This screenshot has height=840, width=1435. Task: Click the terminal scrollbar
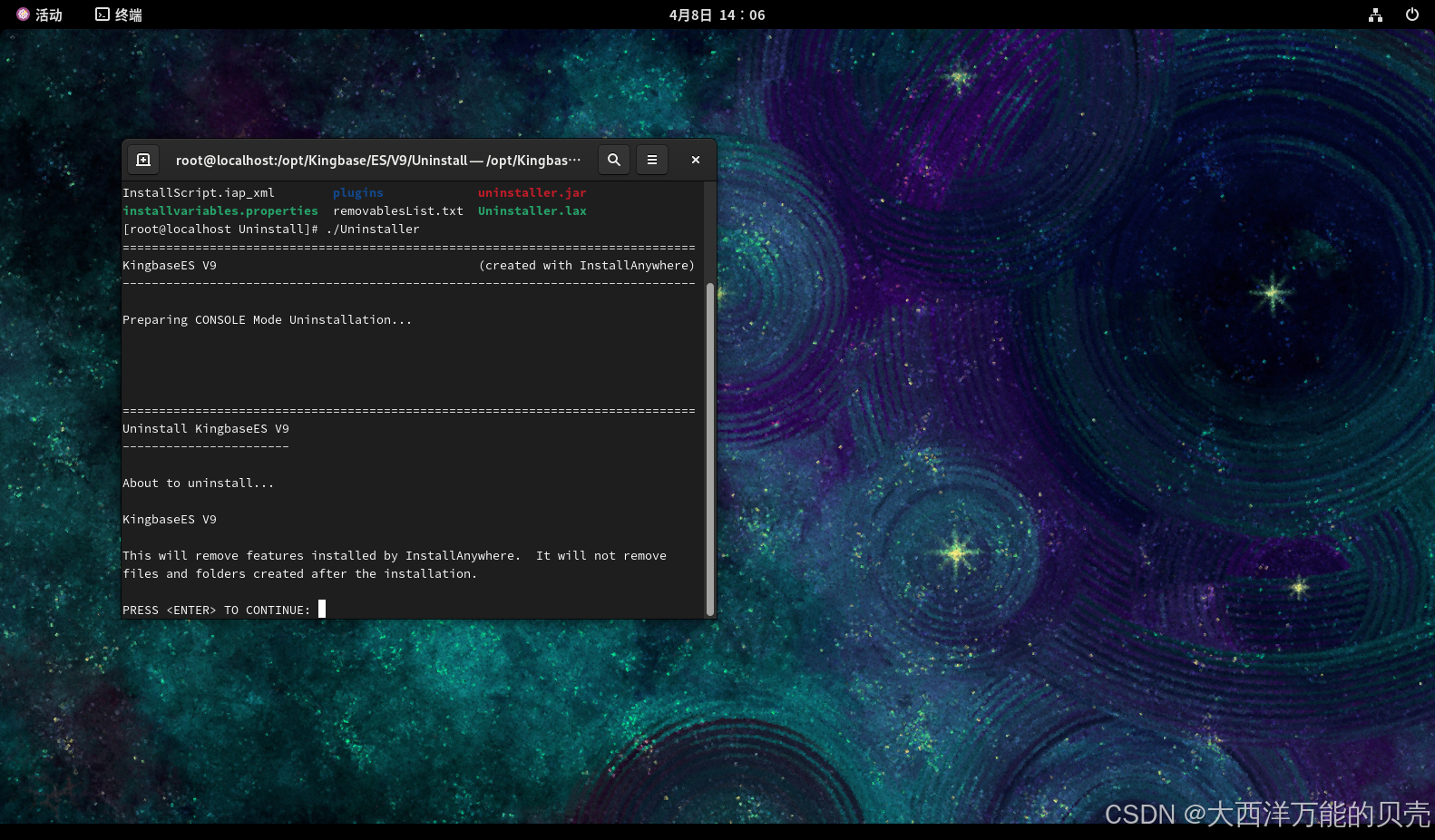point(710,449)
